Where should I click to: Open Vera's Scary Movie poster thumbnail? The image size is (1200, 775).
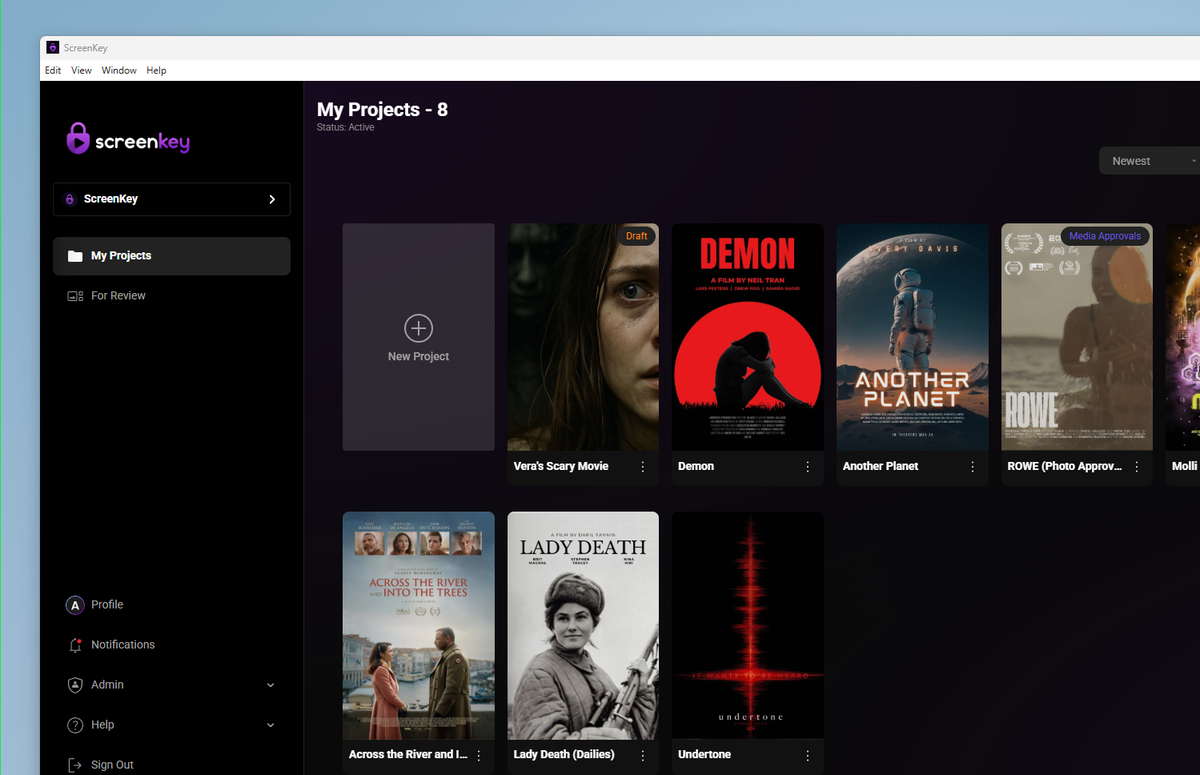[x=583, y=337]
